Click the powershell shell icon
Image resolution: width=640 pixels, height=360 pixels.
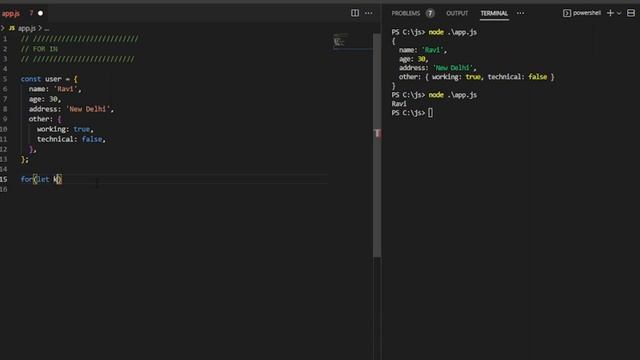[x=567, y=13]
